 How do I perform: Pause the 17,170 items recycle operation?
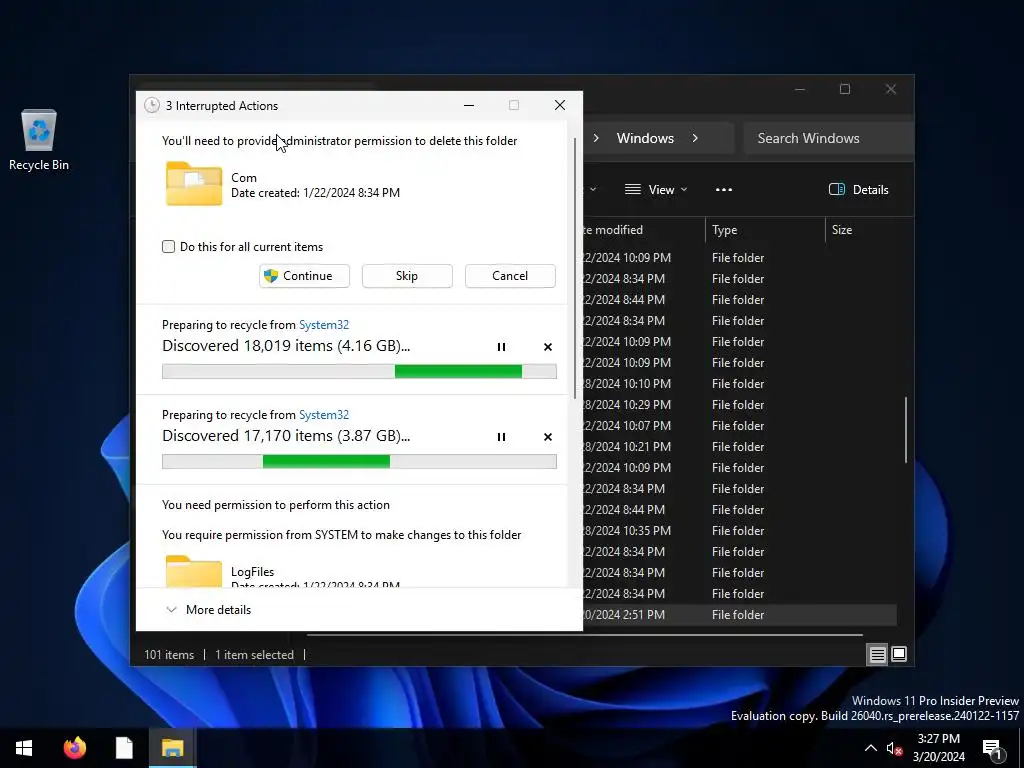(x=501, y=437)
